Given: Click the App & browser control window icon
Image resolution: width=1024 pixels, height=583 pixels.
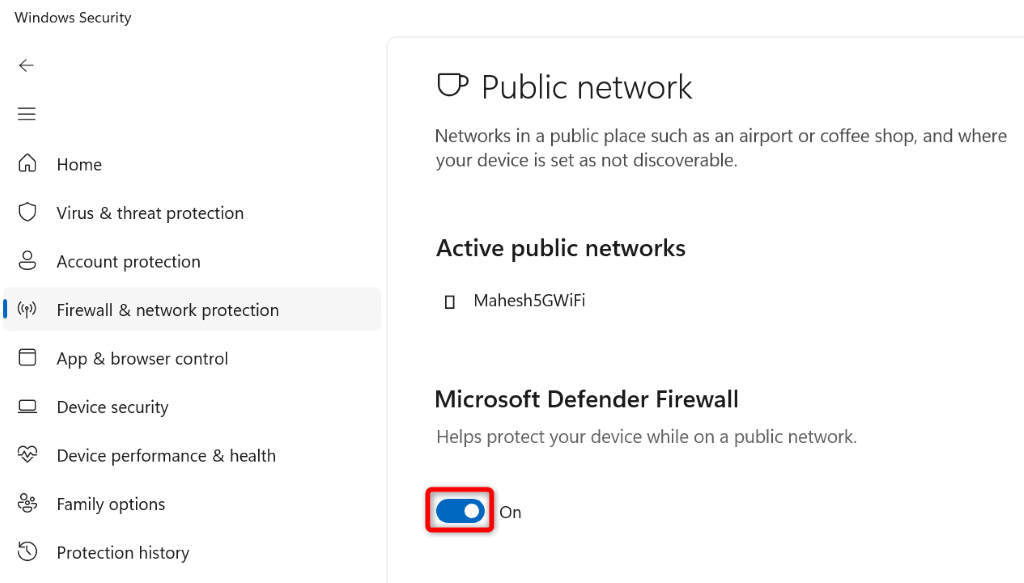Looking at the screenshot, I should tap(28, 358).
